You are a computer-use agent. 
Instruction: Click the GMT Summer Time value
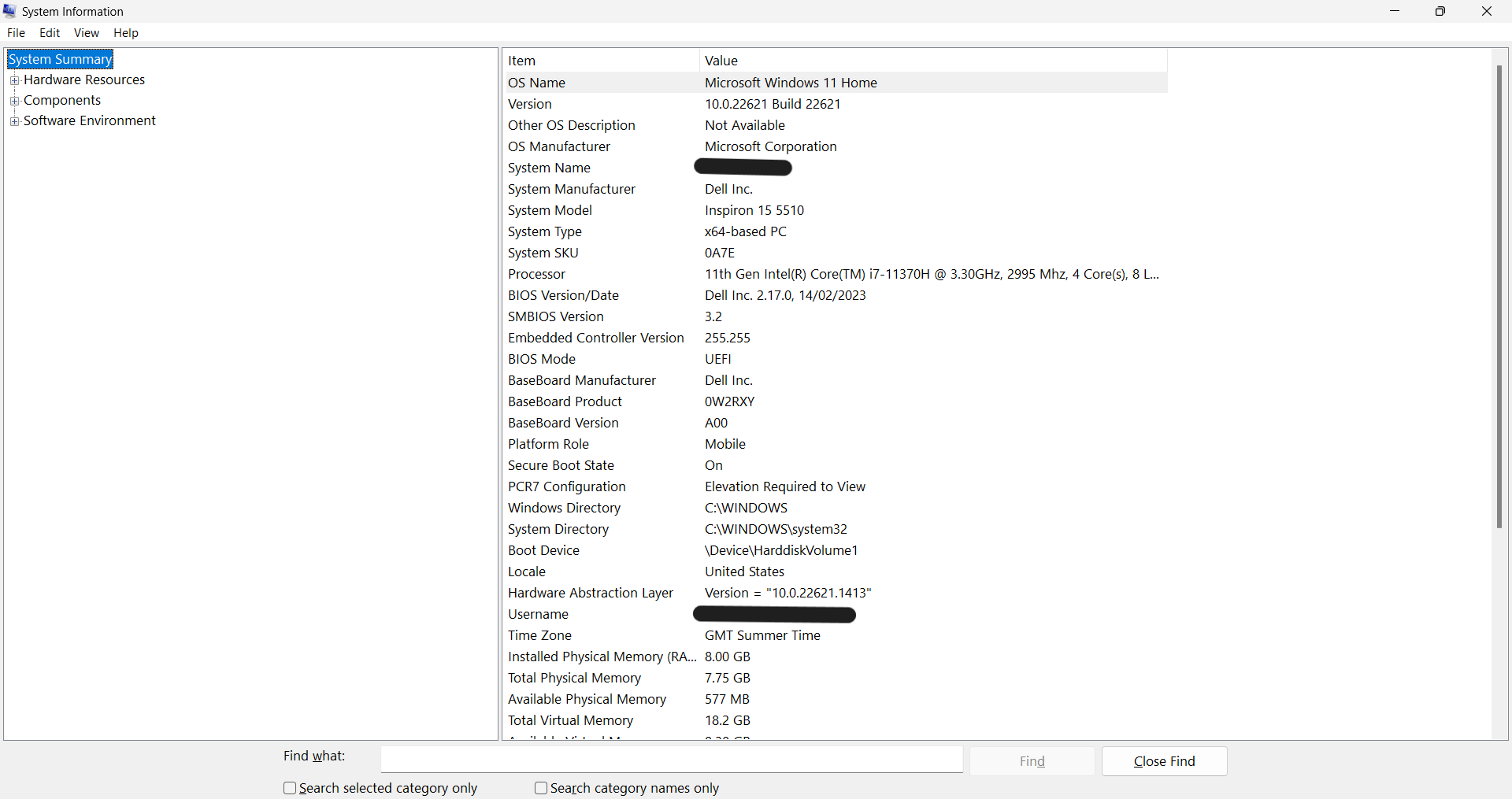762,635
